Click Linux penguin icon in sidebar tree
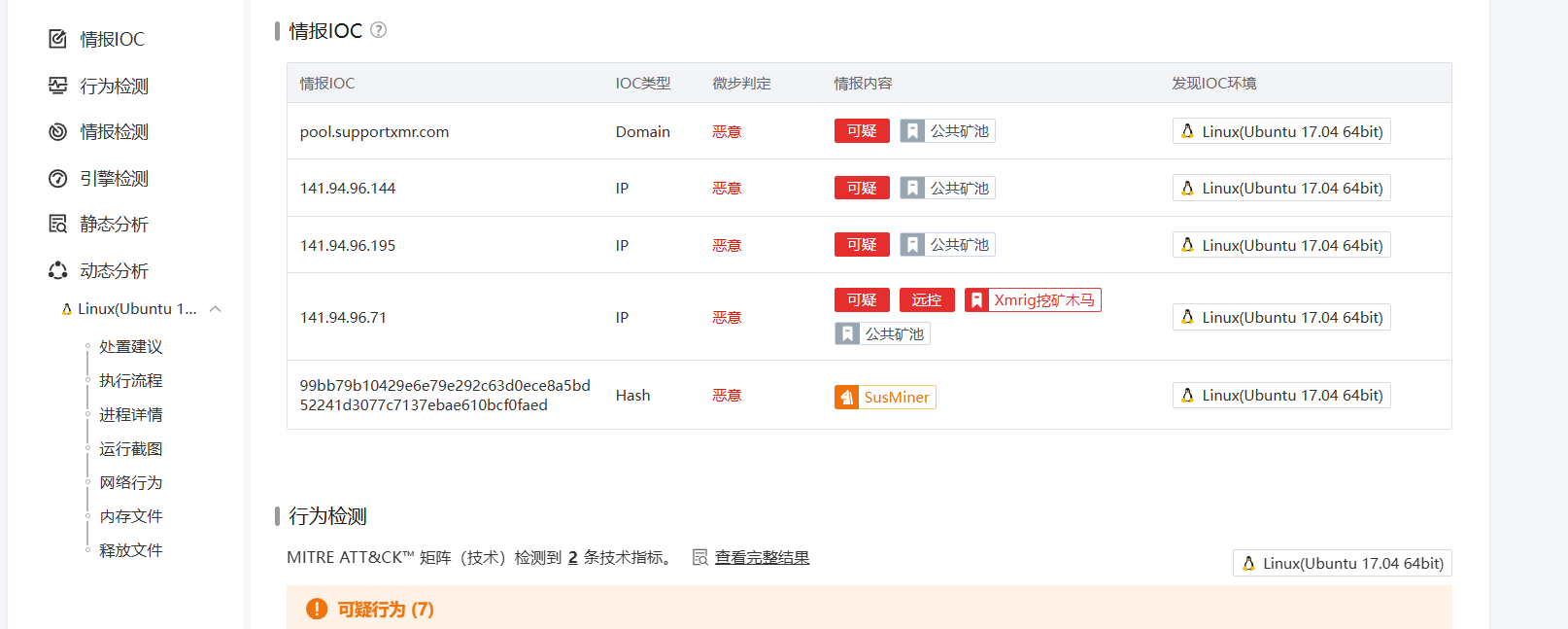1568x629 pixels. tap(67, 309)
